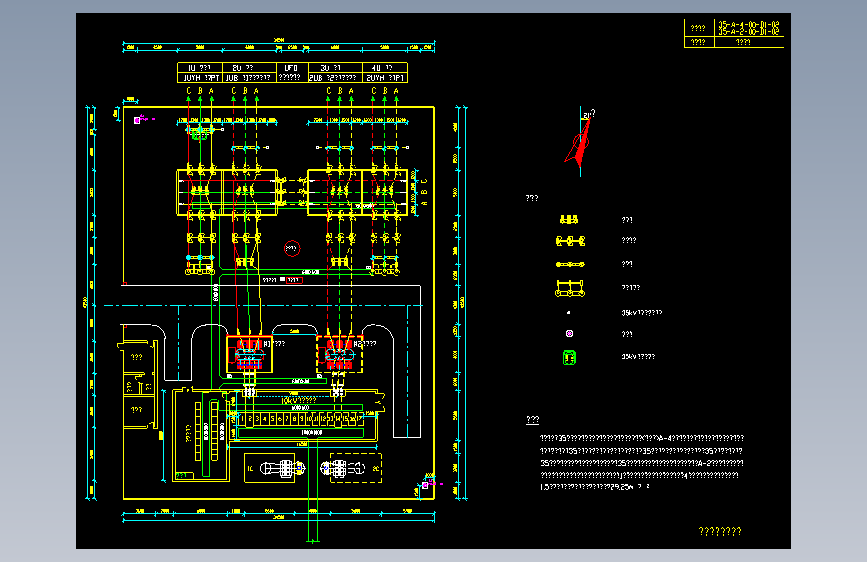This screenshot has width=867, height=562.
Task: Click the 1C capacitor unit box
Action: [x=269, y=469]
